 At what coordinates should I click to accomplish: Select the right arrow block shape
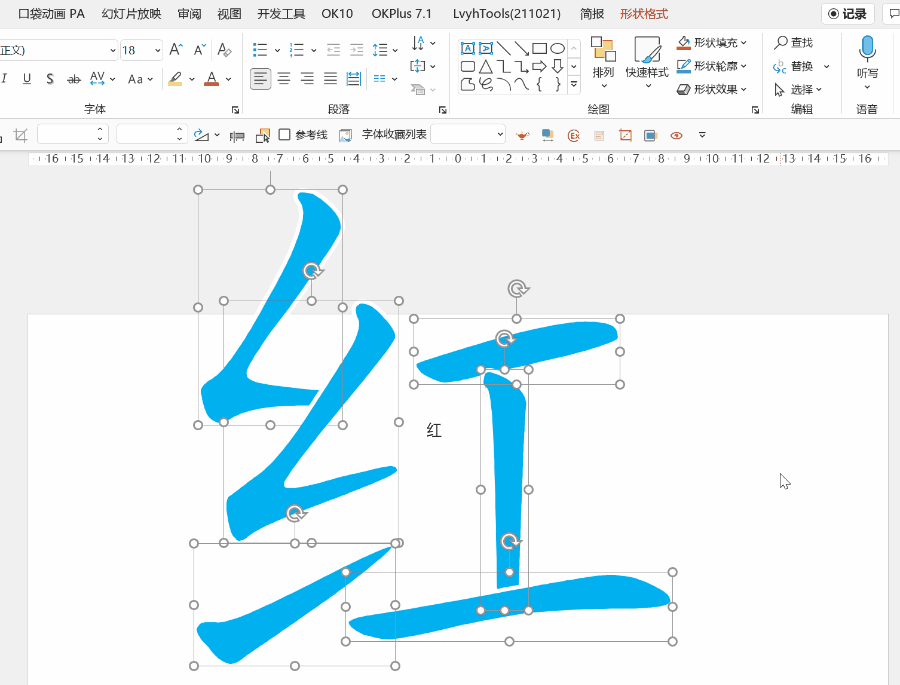point(539,67)
